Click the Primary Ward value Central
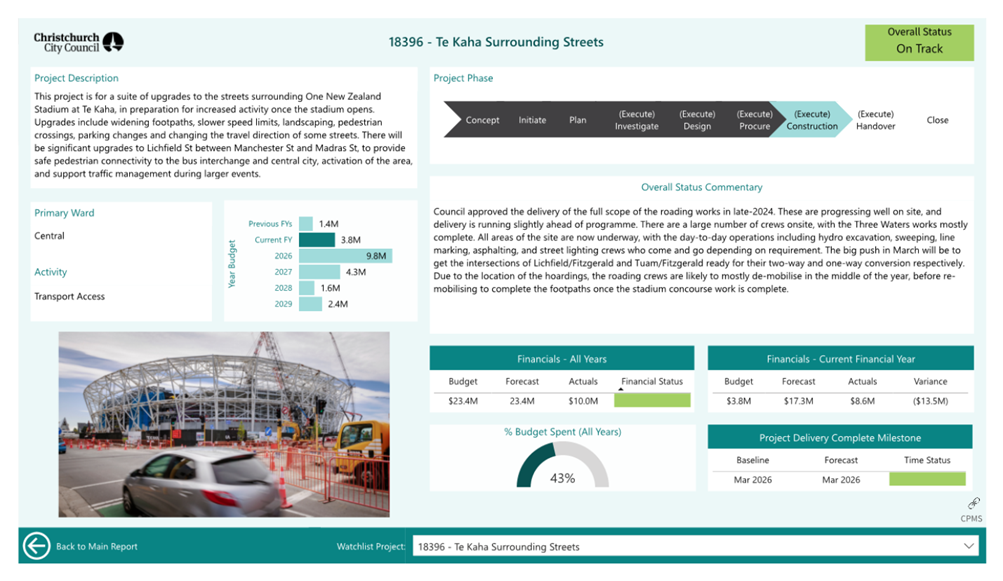This screenshot has width=1003, height=581. coord(49,235)
